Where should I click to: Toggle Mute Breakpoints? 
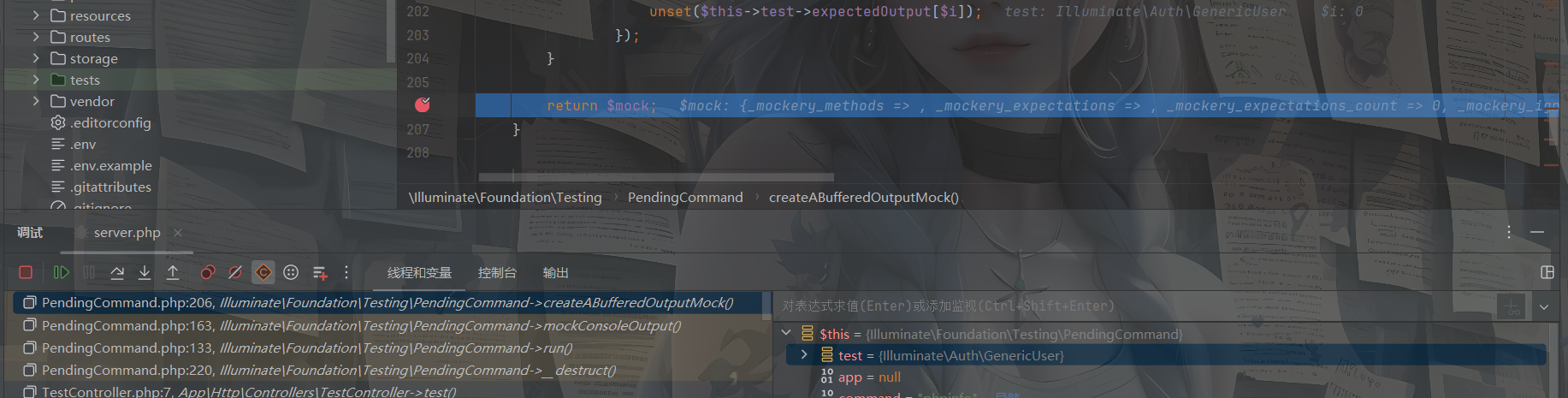[235, 272]
